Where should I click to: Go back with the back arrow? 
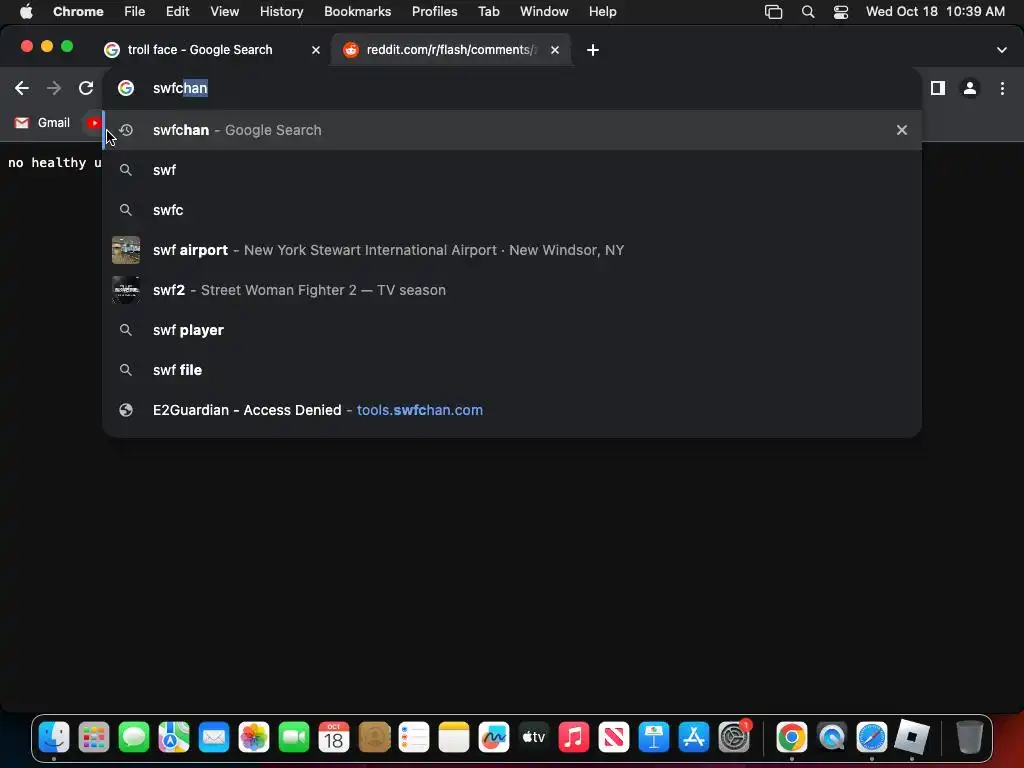(x=22, y=88)
